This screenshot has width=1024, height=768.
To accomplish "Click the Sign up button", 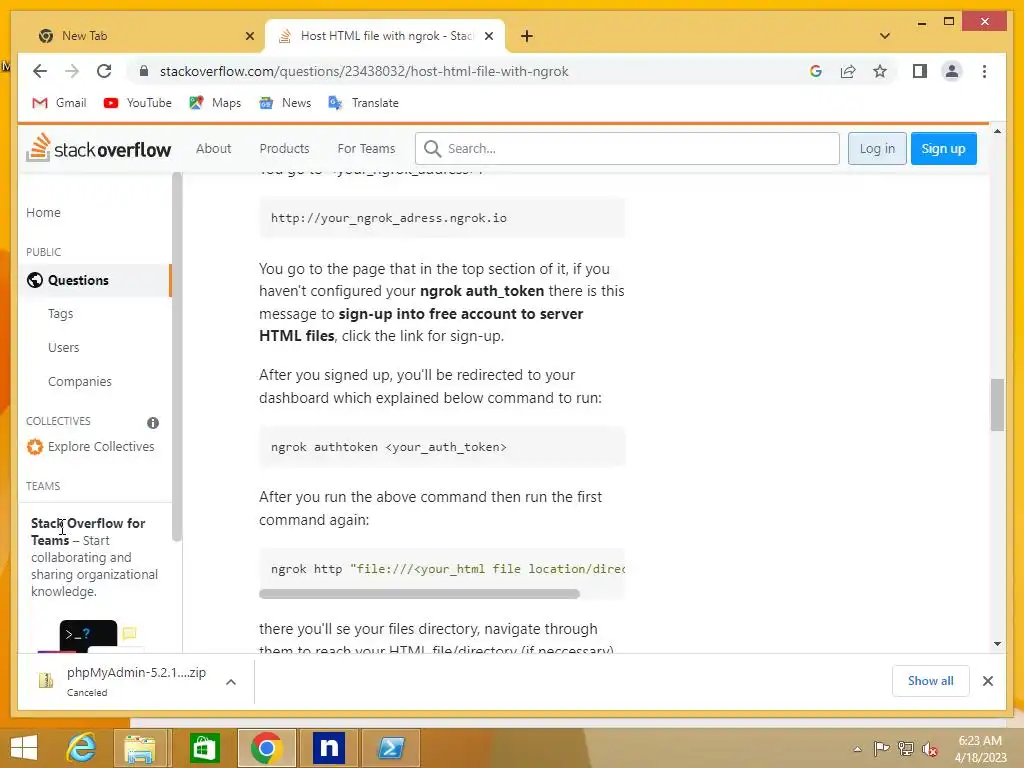I will click(943, 148).
